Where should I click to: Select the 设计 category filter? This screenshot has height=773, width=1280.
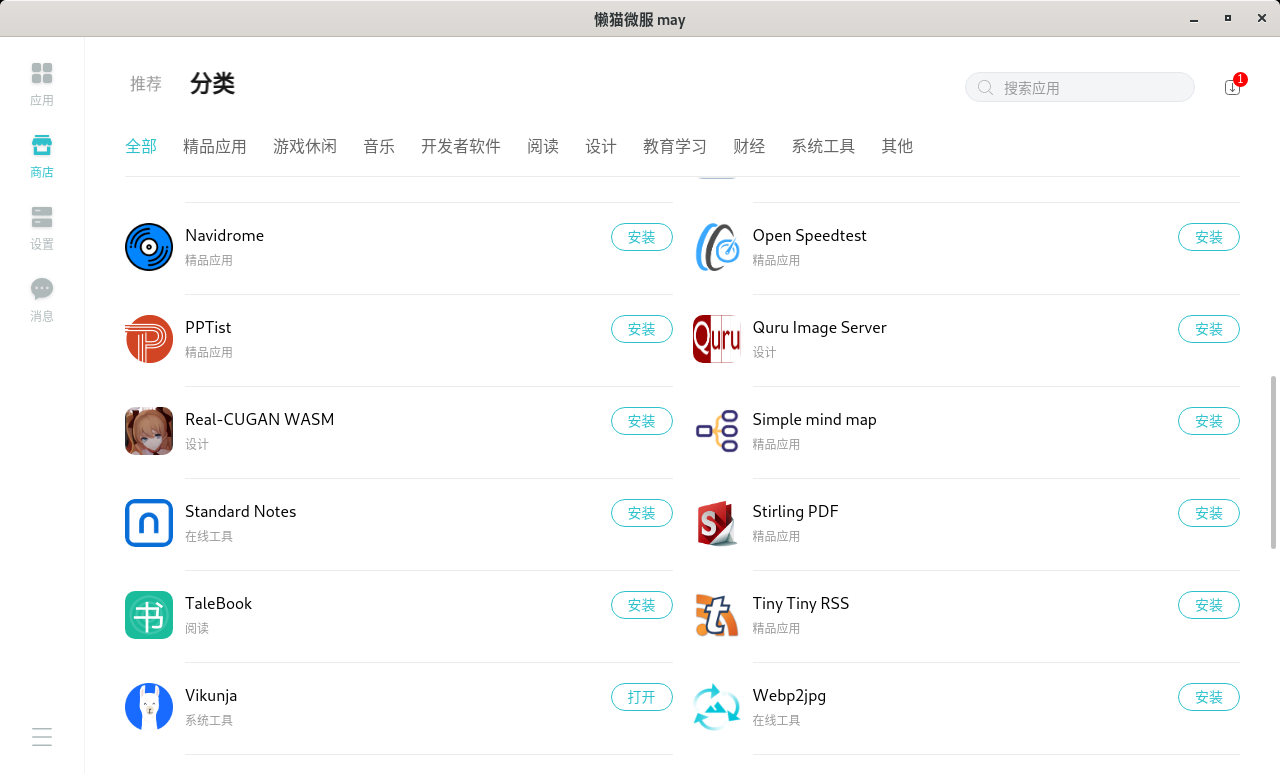(601, 146)
